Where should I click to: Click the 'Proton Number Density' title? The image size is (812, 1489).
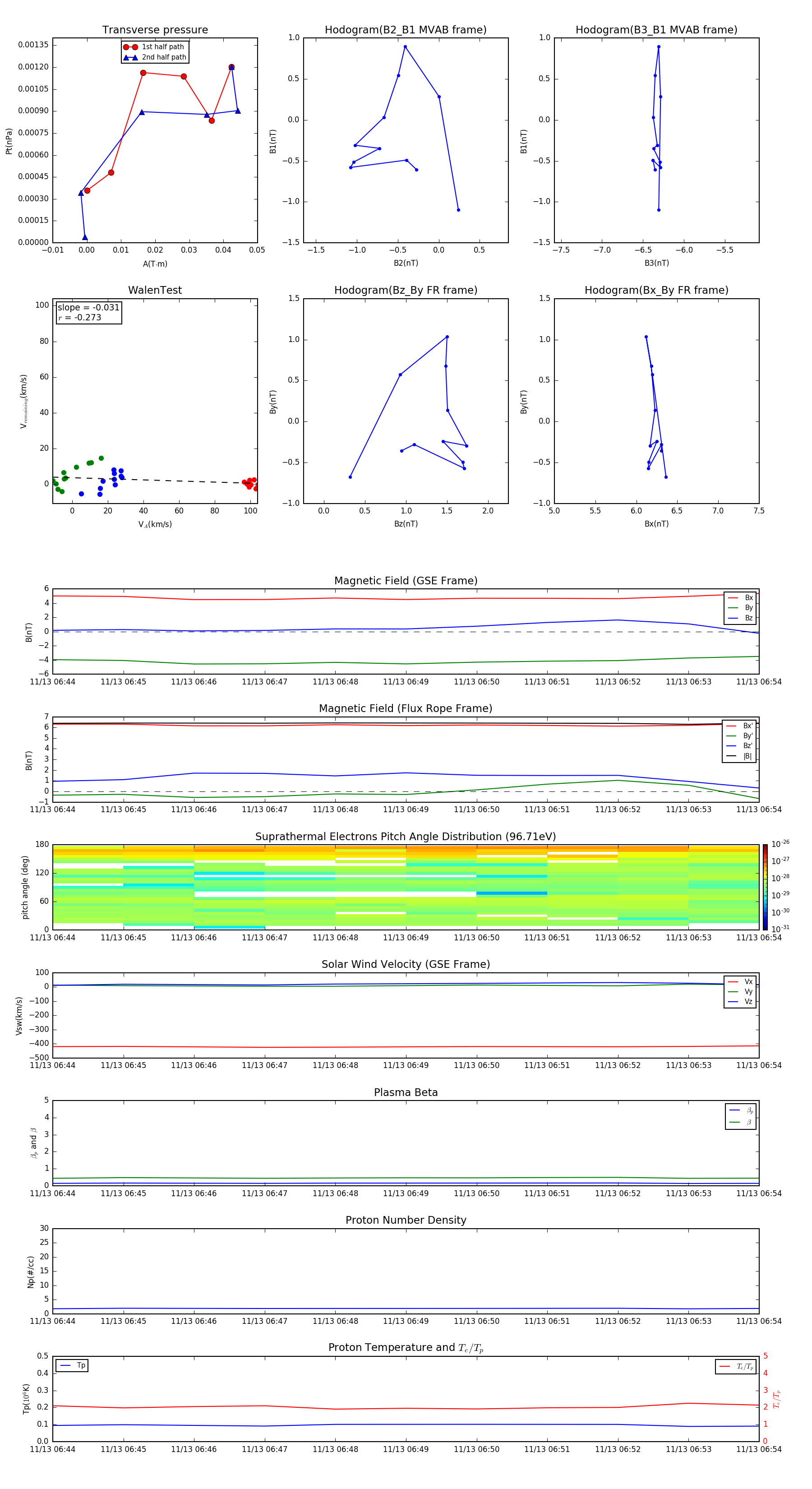click(x=406, y=1220)
